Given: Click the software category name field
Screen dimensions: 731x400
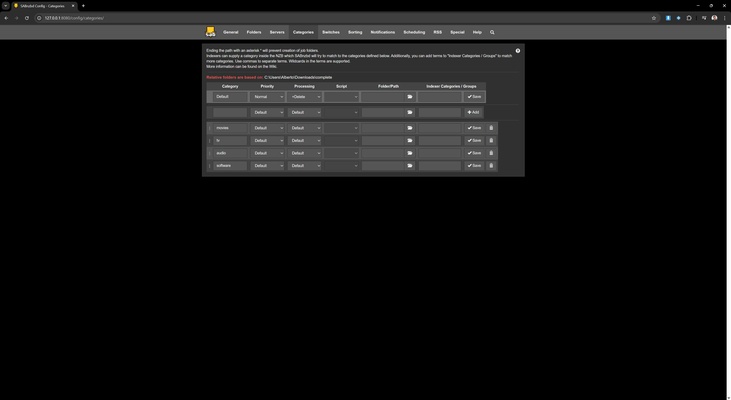Looking at the screenshot, I should 230,166.
